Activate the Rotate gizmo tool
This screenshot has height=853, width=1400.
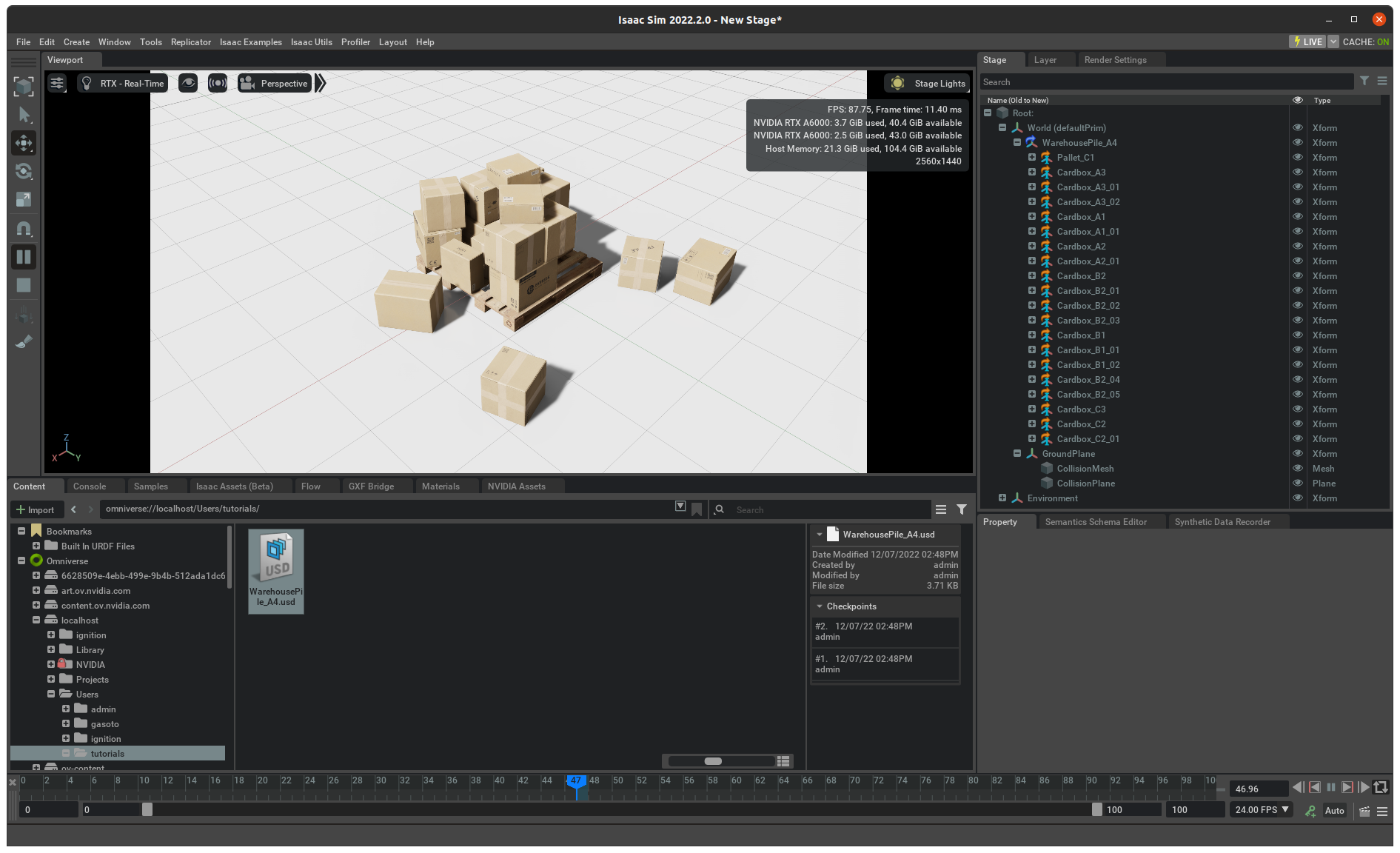pyautogui.click(x=24, y=171)
